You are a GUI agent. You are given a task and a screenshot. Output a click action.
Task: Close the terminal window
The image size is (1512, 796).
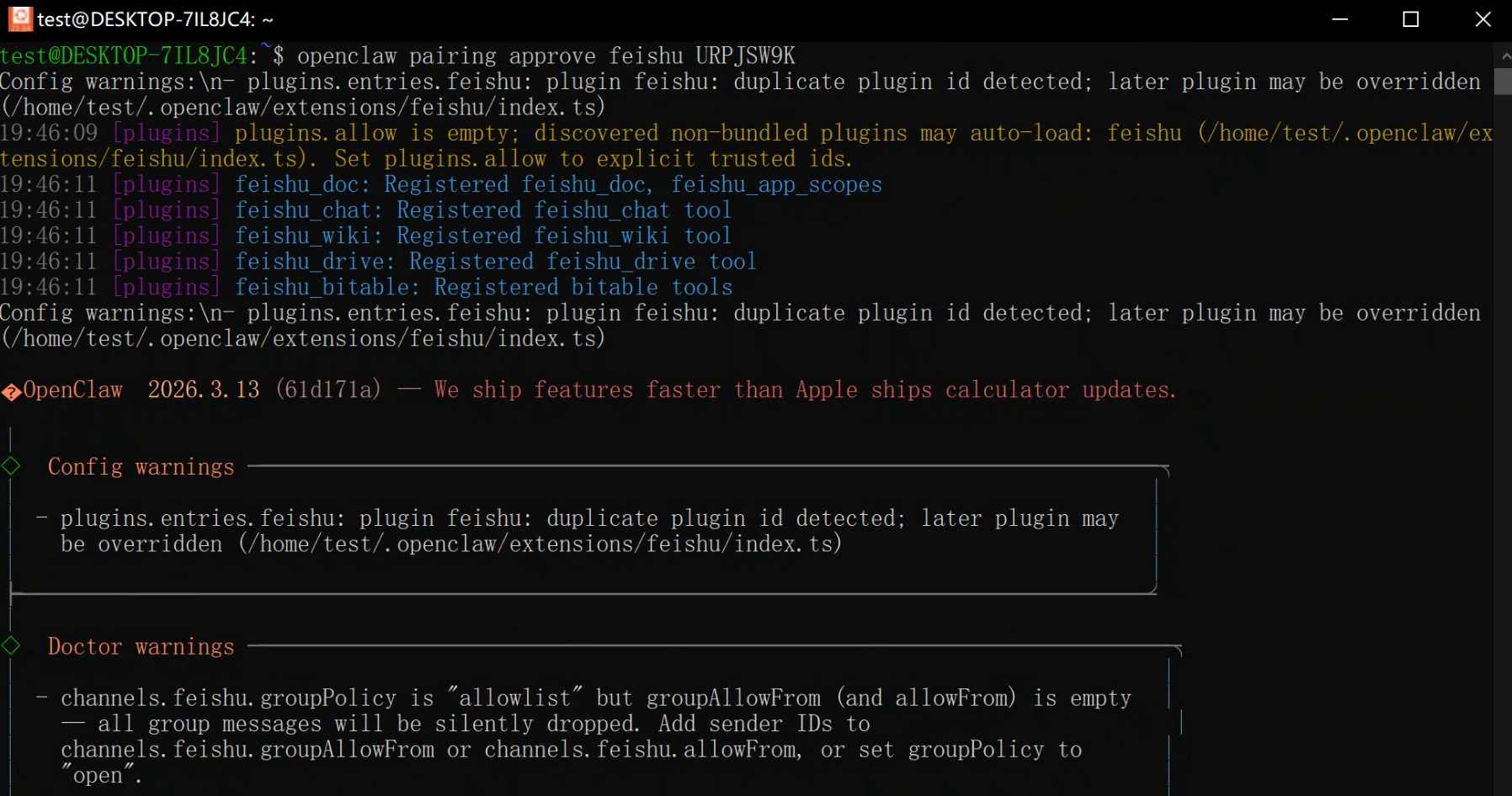[x=1483, y=19]
